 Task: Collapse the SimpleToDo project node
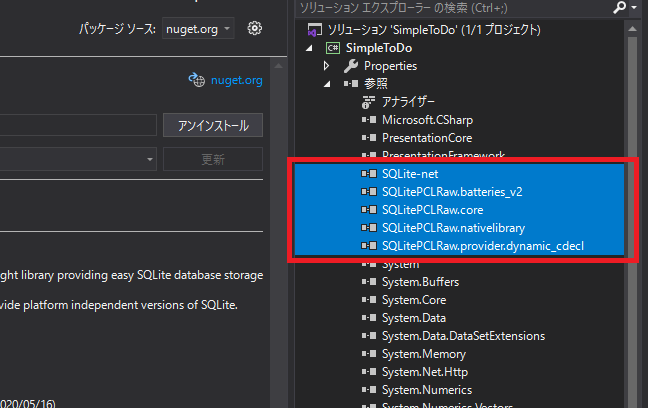[x=310, y=48]
